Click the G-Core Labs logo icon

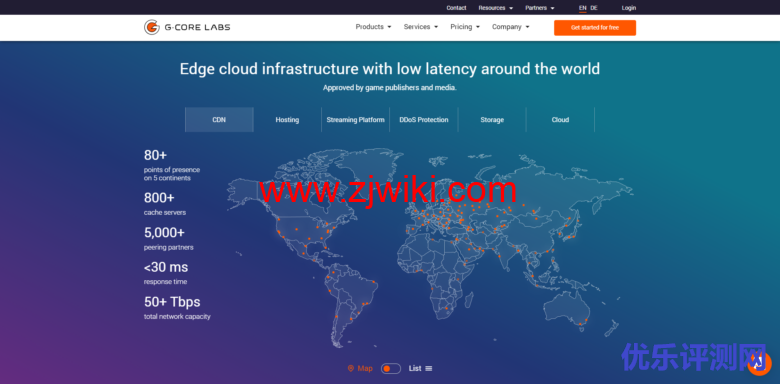(x=152, y=27)
